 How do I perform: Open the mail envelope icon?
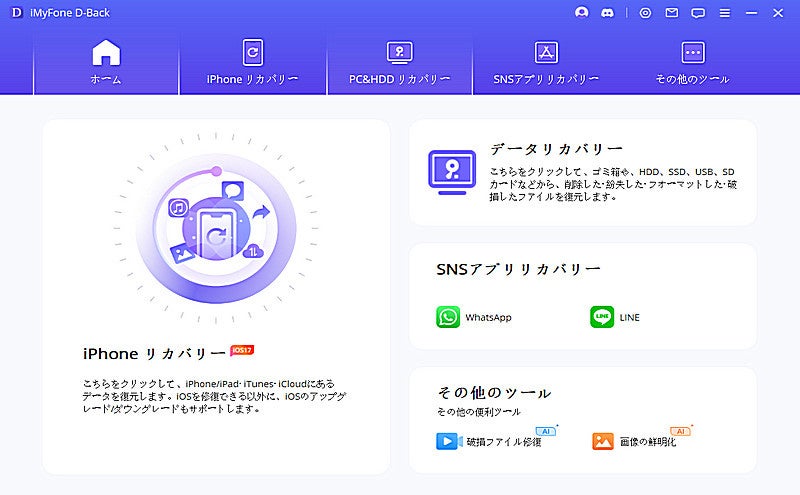point(672,13)
